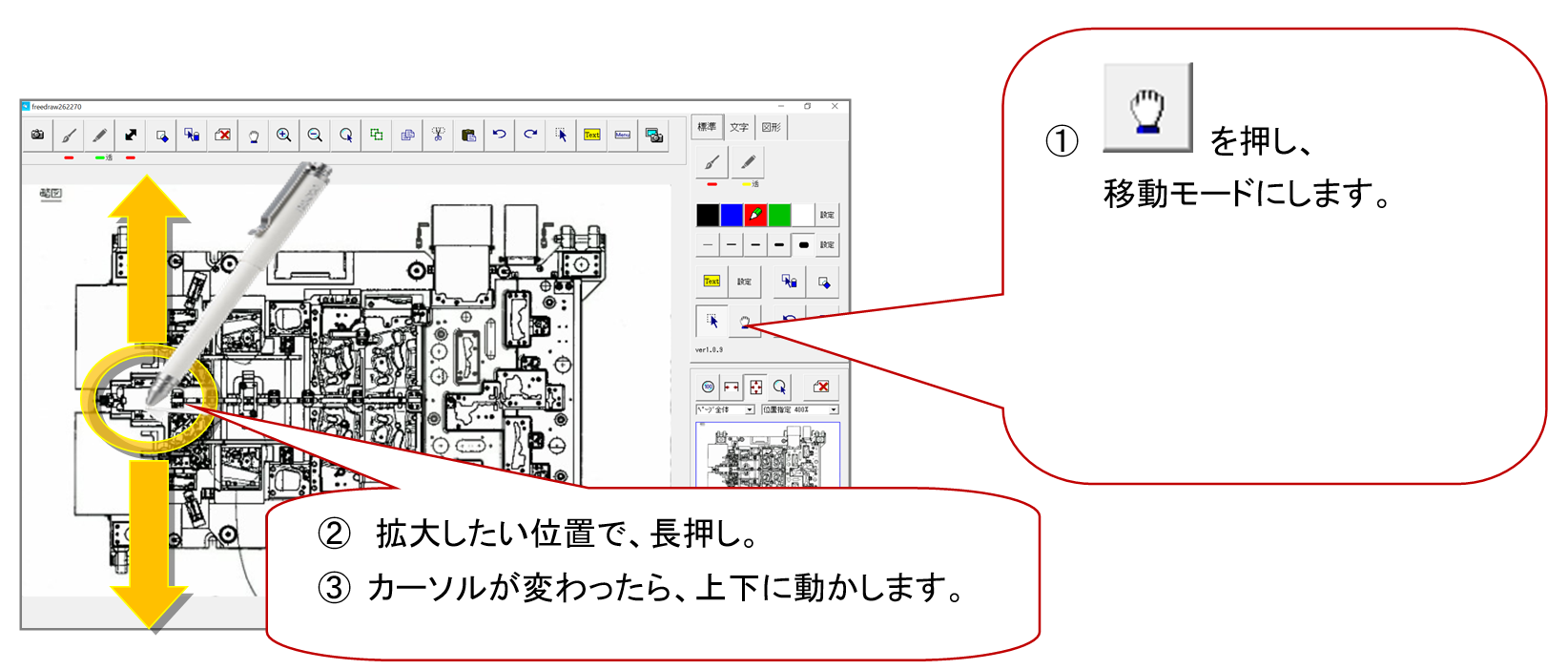This screenshot has height=670, width=1568.
Task: Click the zoom in magnifier icon
Action: click(284, 136)
